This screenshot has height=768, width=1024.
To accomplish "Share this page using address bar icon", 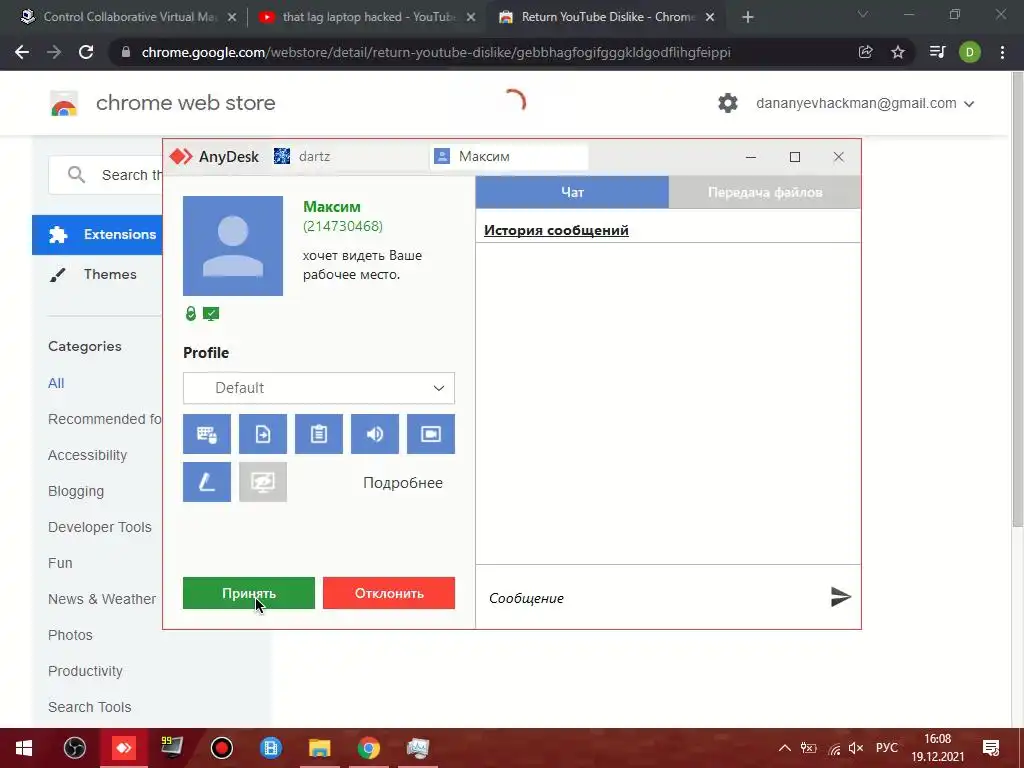I will click(865, 52).
